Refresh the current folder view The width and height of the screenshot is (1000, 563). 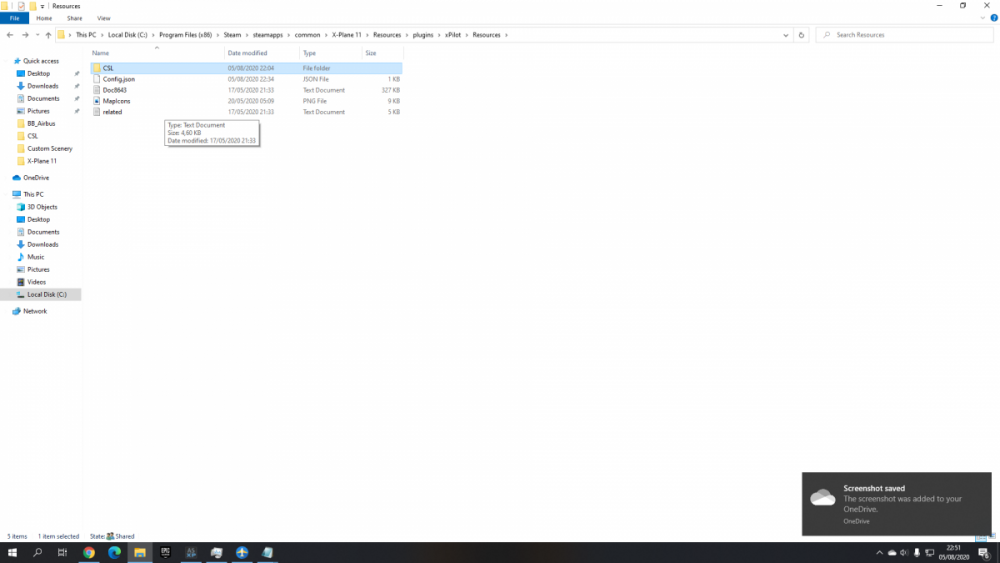tap(801, 35)
